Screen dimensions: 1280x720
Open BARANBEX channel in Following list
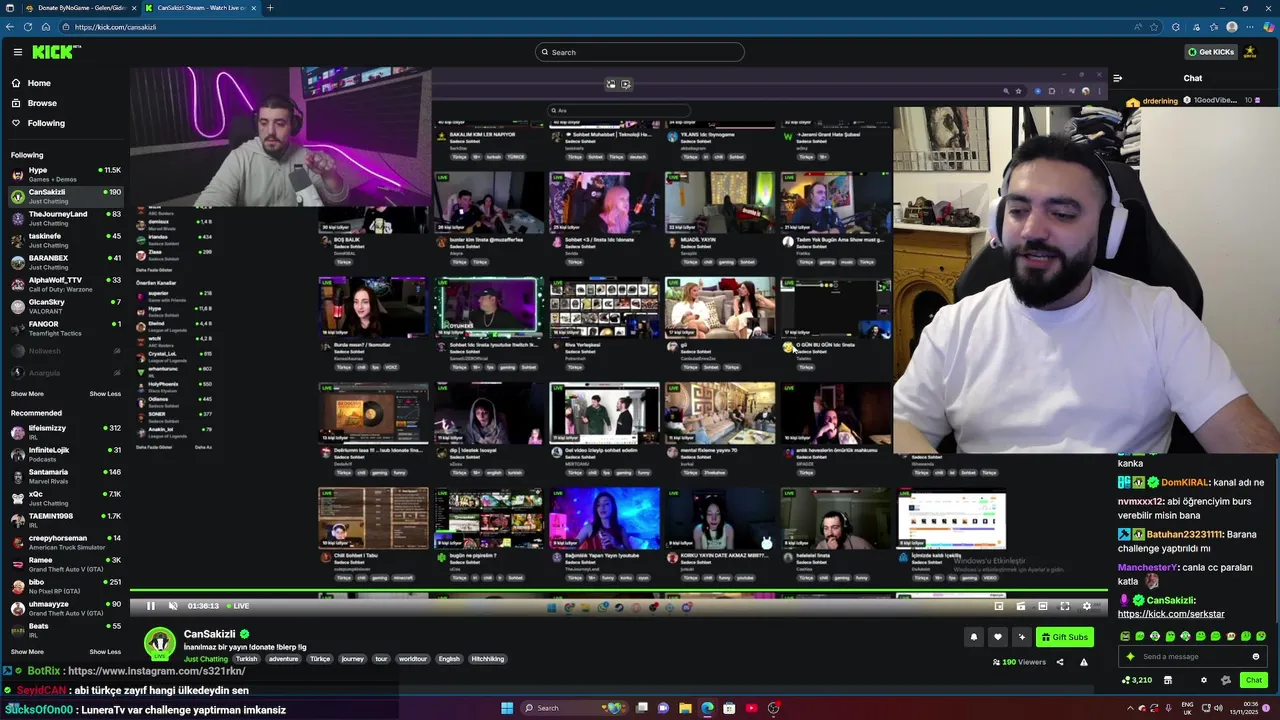click(66, 262)
